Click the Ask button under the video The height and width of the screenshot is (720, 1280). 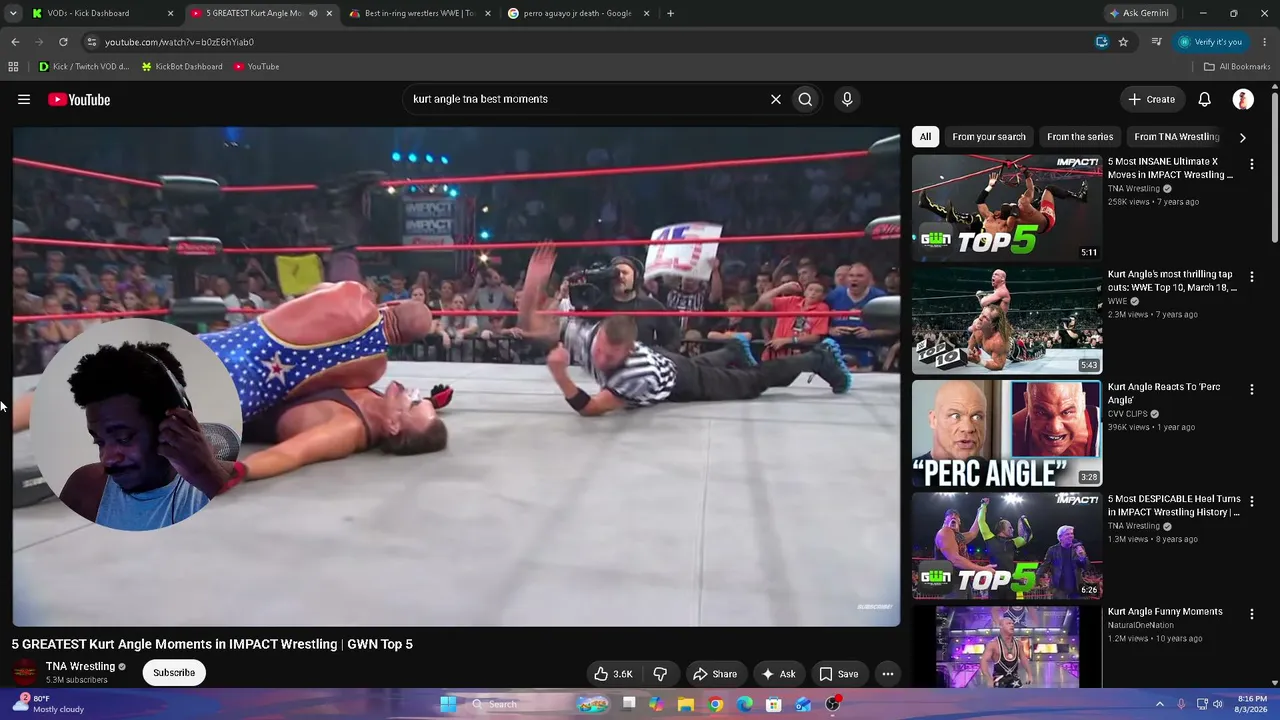[x=778, y=674]
